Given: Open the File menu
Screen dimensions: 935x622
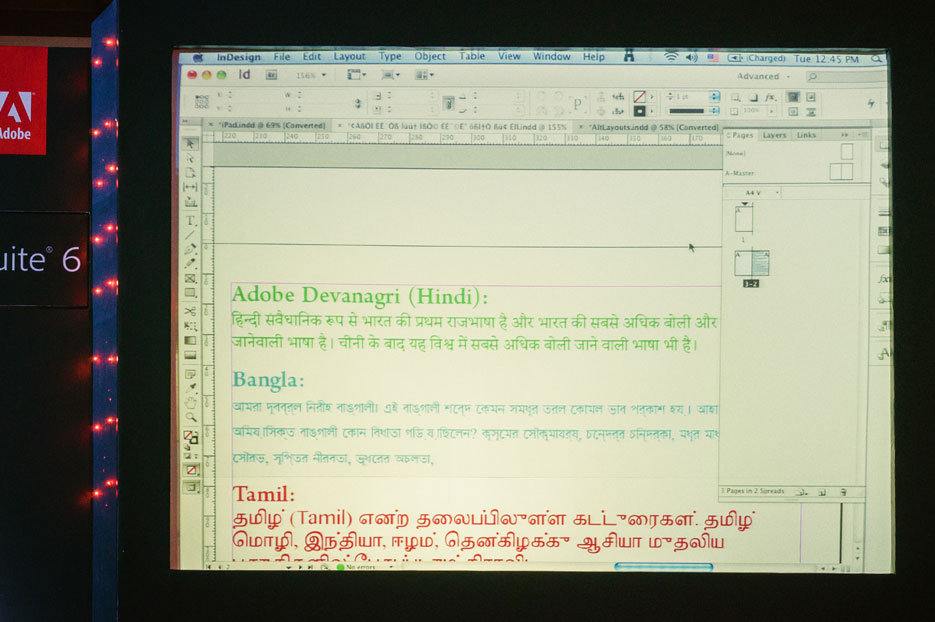Looking at the screenshot, I should coord(282,57).
